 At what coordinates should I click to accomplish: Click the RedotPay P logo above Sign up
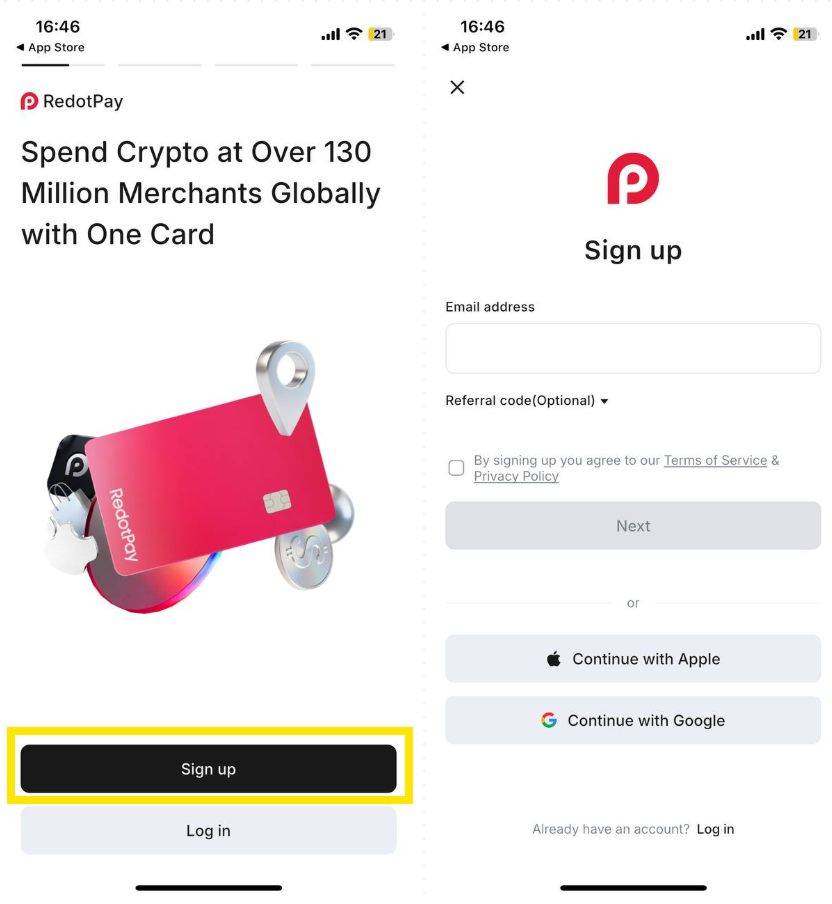pyautogui.click(x=633, y=180)
